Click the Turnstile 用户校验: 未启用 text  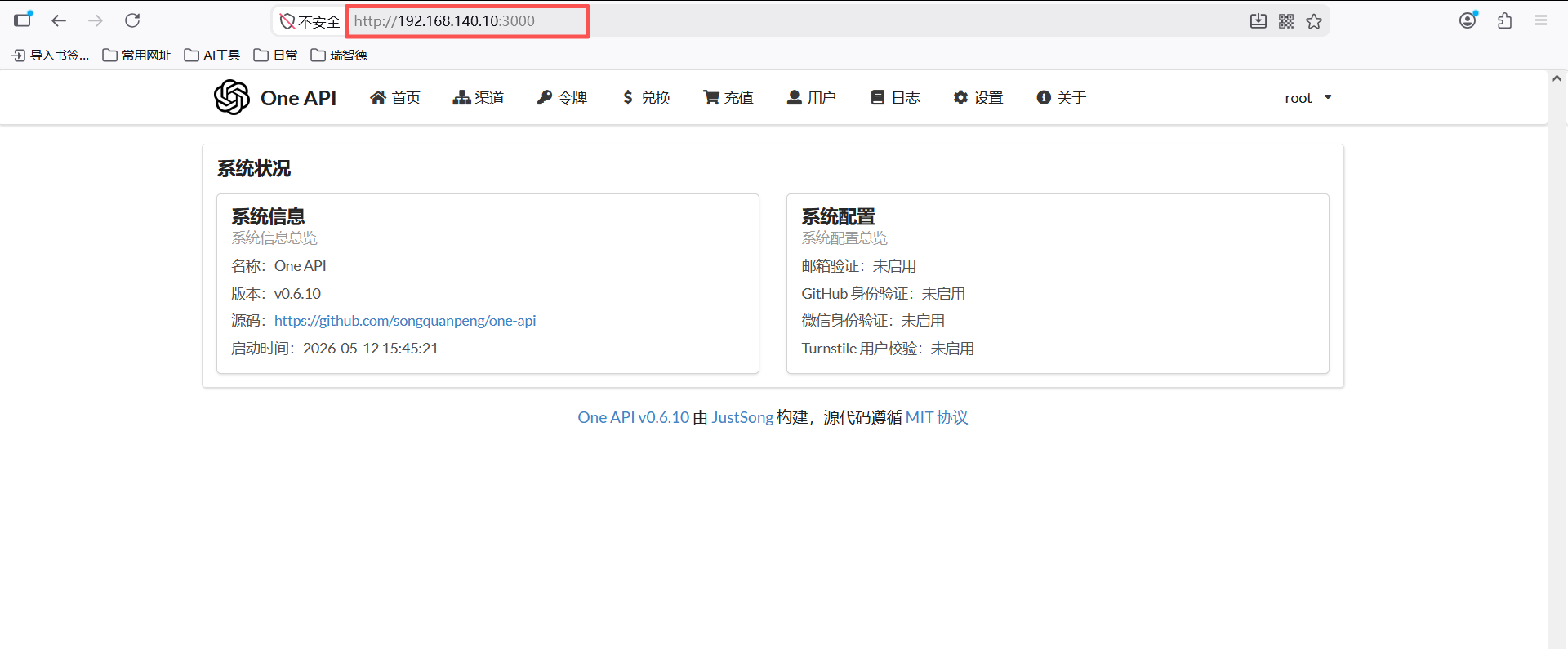[888, 349]
